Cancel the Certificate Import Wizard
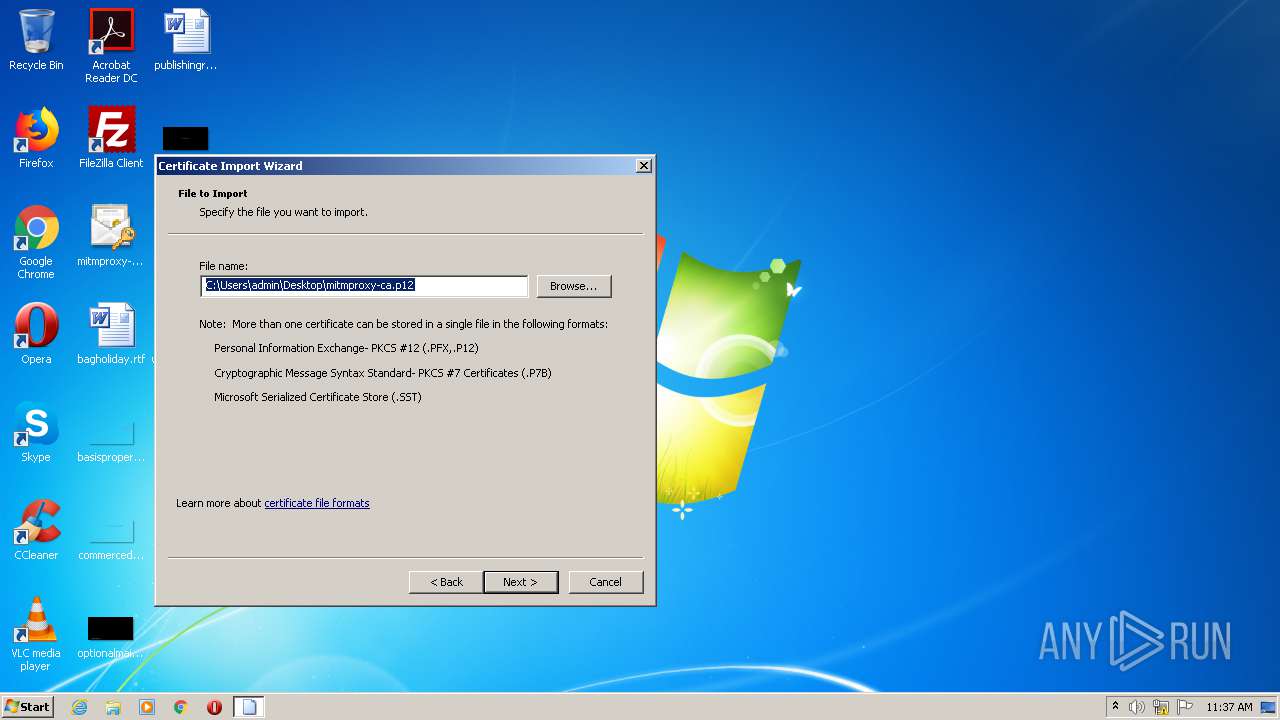The image size is (1280, 720). (605, 582)
